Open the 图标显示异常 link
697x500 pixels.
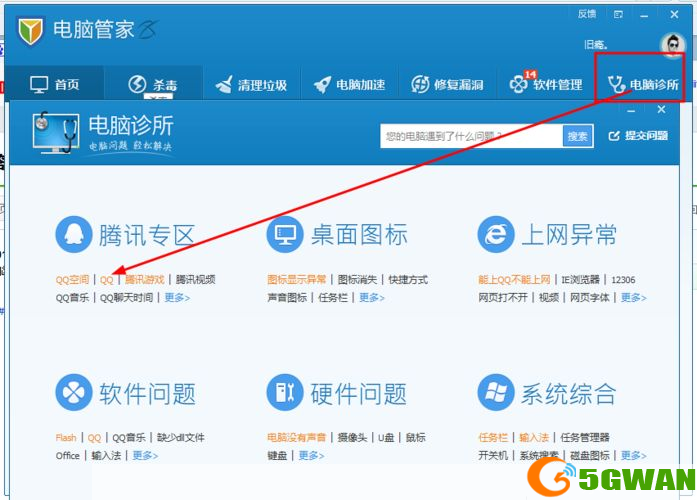click(x=296, y=280)
